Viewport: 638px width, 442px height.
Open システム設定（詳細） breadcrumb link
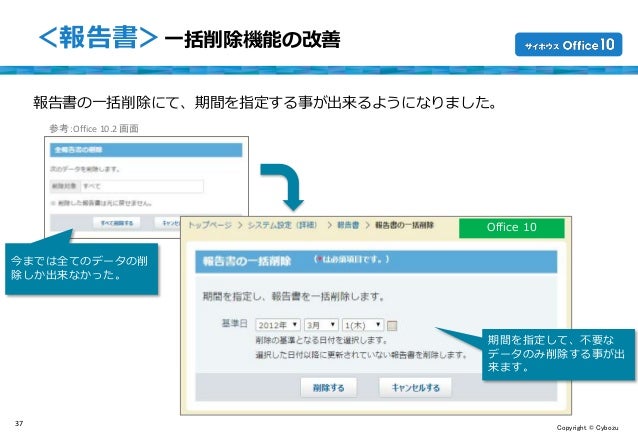coord(282,225)
